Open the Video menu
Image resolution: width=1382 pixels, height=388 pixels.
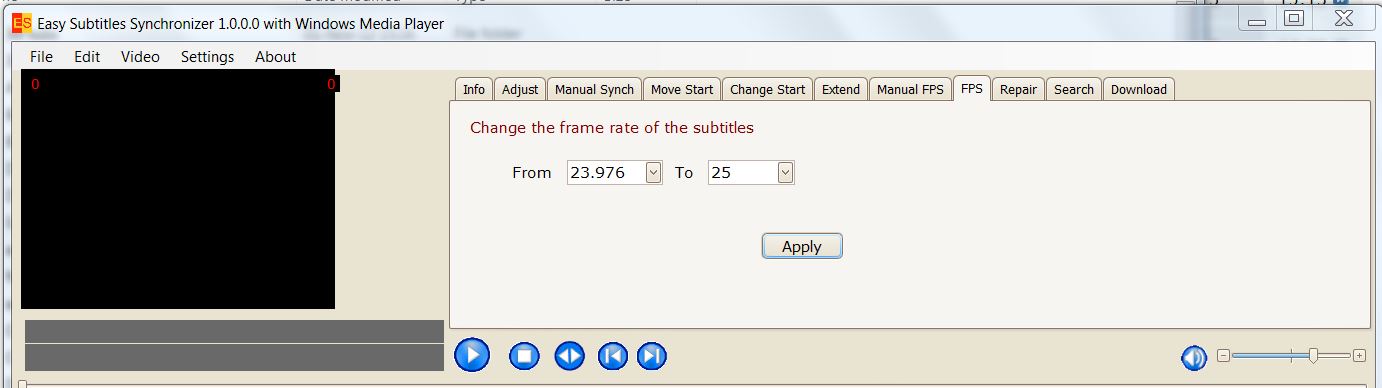140,57
